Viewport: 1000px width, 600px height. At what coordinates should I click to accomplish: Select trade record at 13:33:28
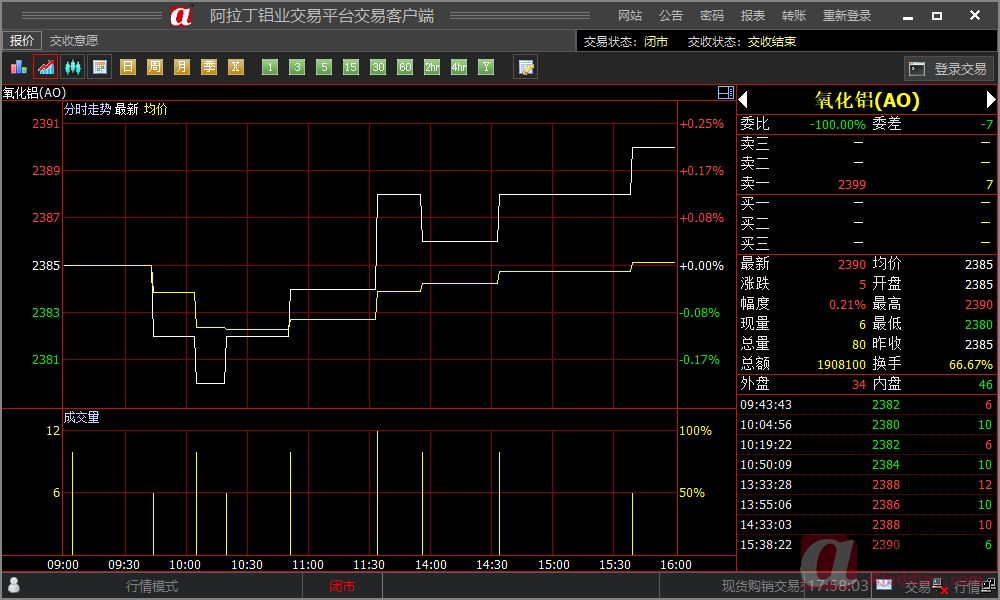866,485
